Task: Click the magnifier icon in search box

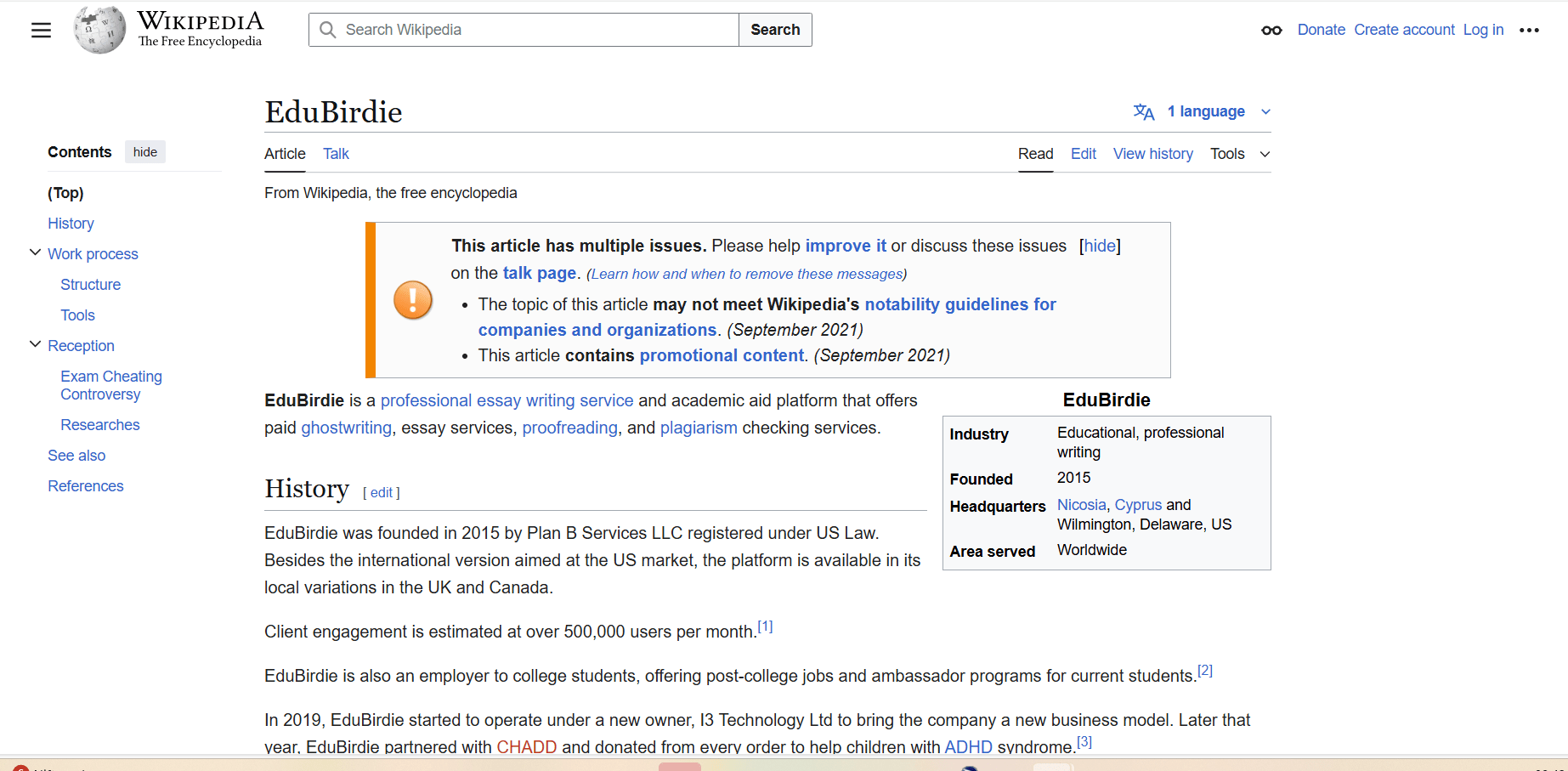Action: pos(328,30)
